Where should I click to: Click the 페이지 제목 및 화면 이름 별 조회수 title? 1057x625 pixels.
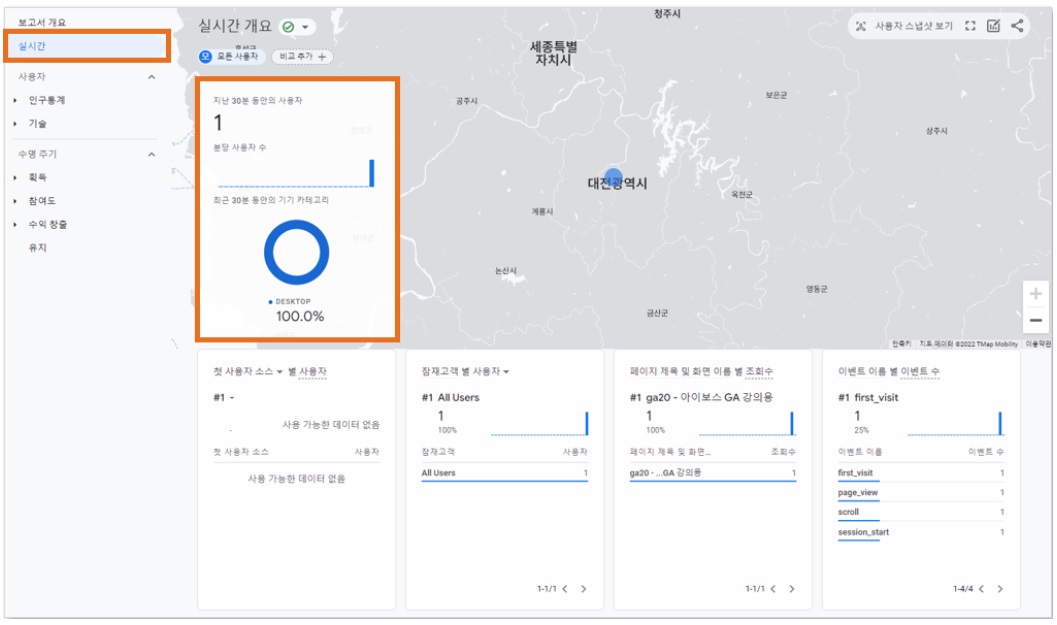coord(701,371)
